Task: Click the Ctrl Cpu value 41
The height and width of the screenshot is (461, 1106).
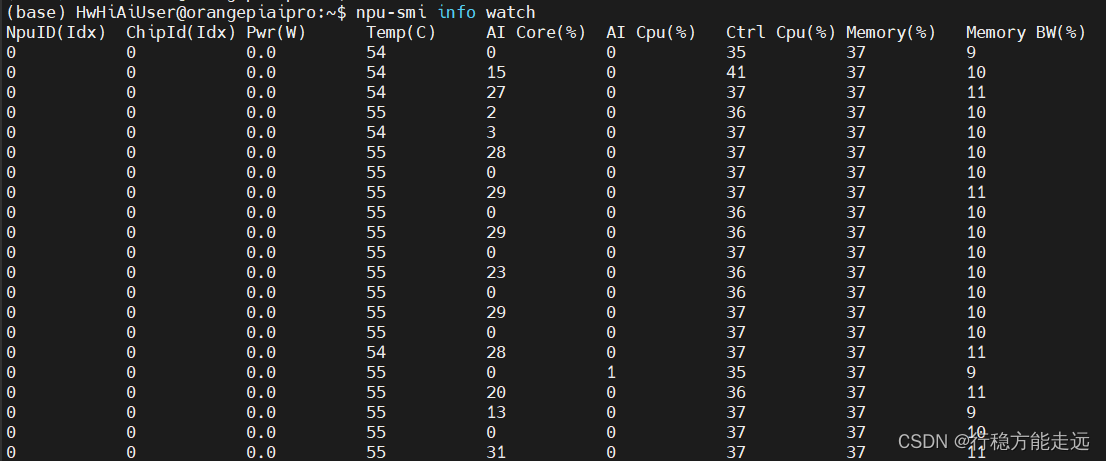Action: (x=736, y=72)
